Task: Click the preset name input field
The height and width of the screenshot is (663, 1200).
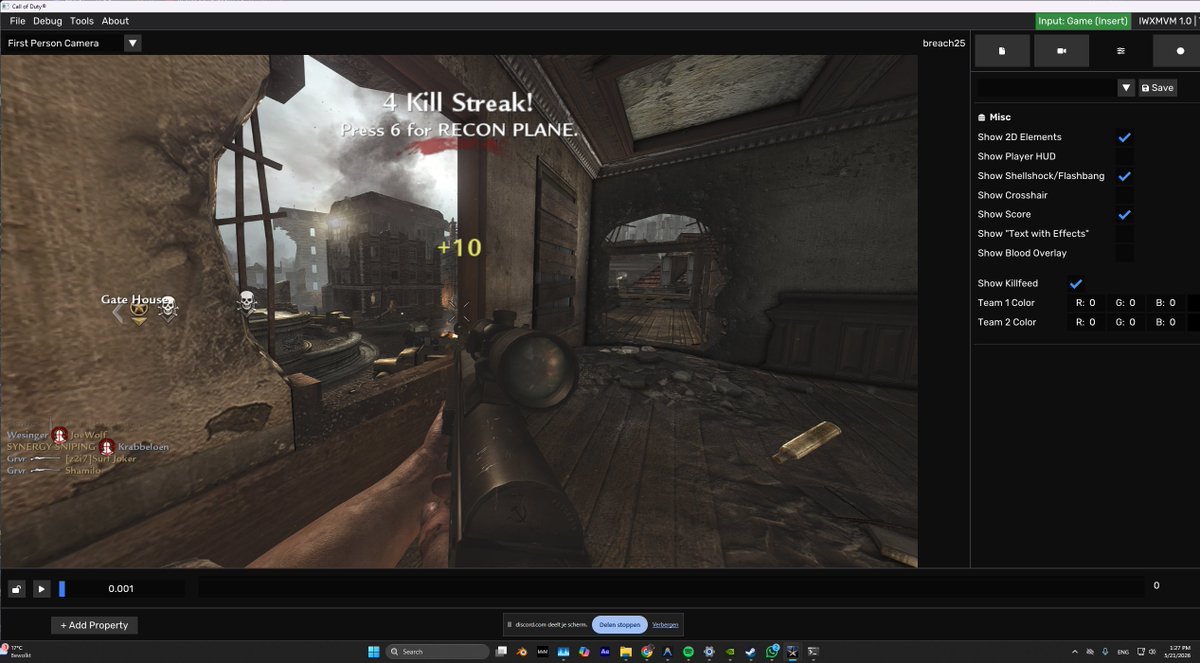Action: click(x=1047, y=88)
